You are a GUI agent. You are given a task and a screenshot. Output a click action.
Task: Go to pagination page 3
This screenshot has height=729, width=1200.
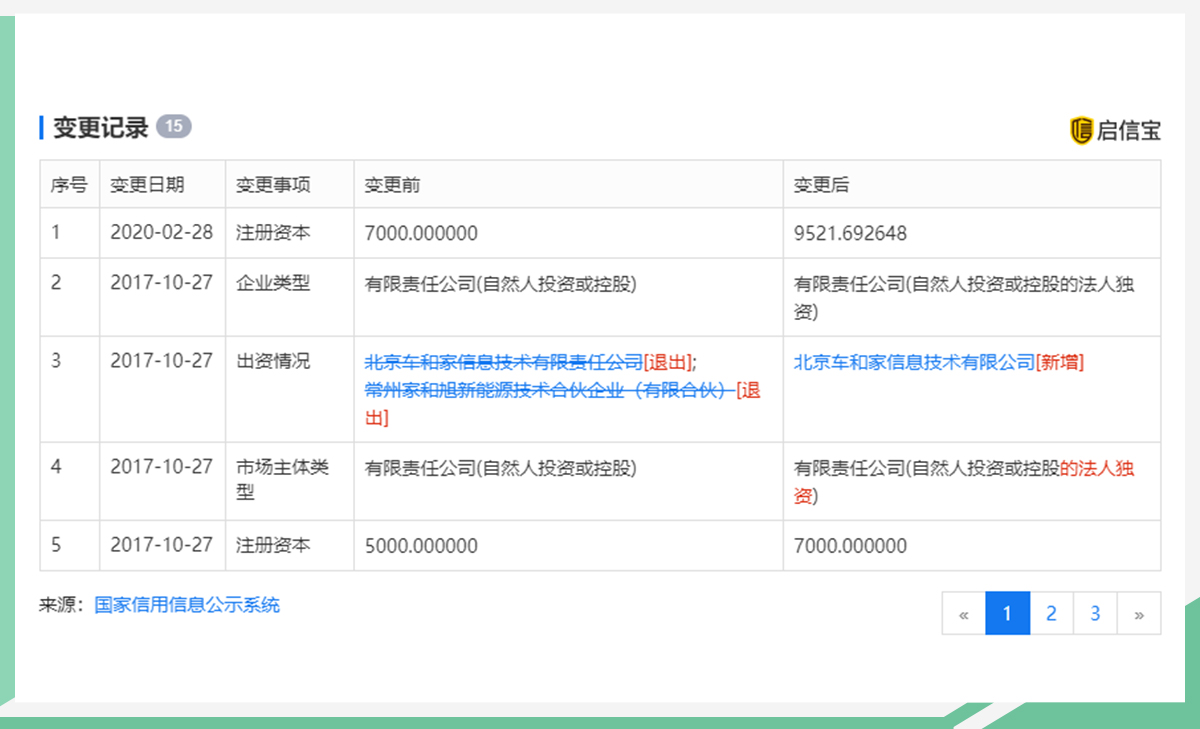pyautogui.click(x=1095, y=613)
